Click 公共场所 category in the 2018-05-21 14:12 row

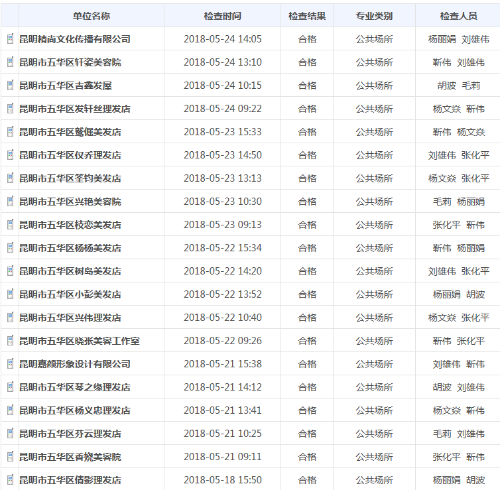374,387
